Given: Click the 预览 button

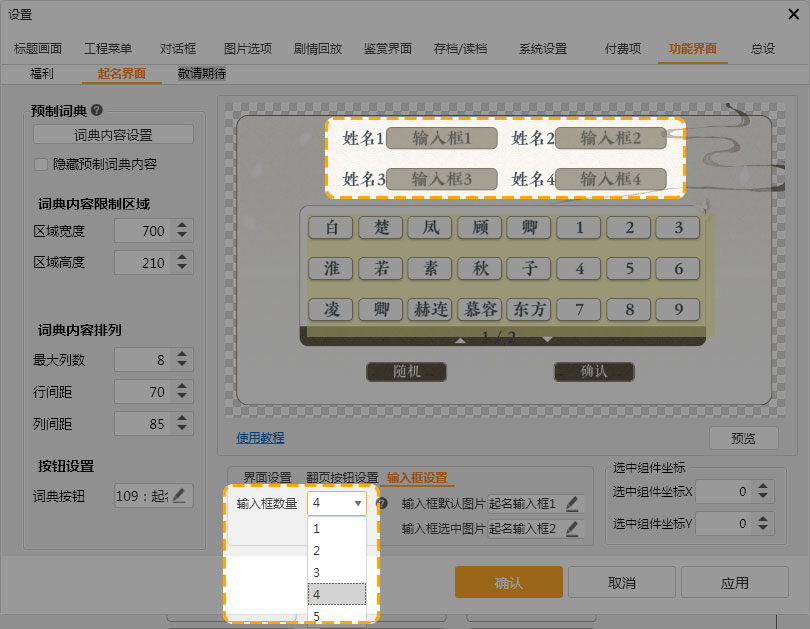Looking at the screenshot, I should (743, 438).
